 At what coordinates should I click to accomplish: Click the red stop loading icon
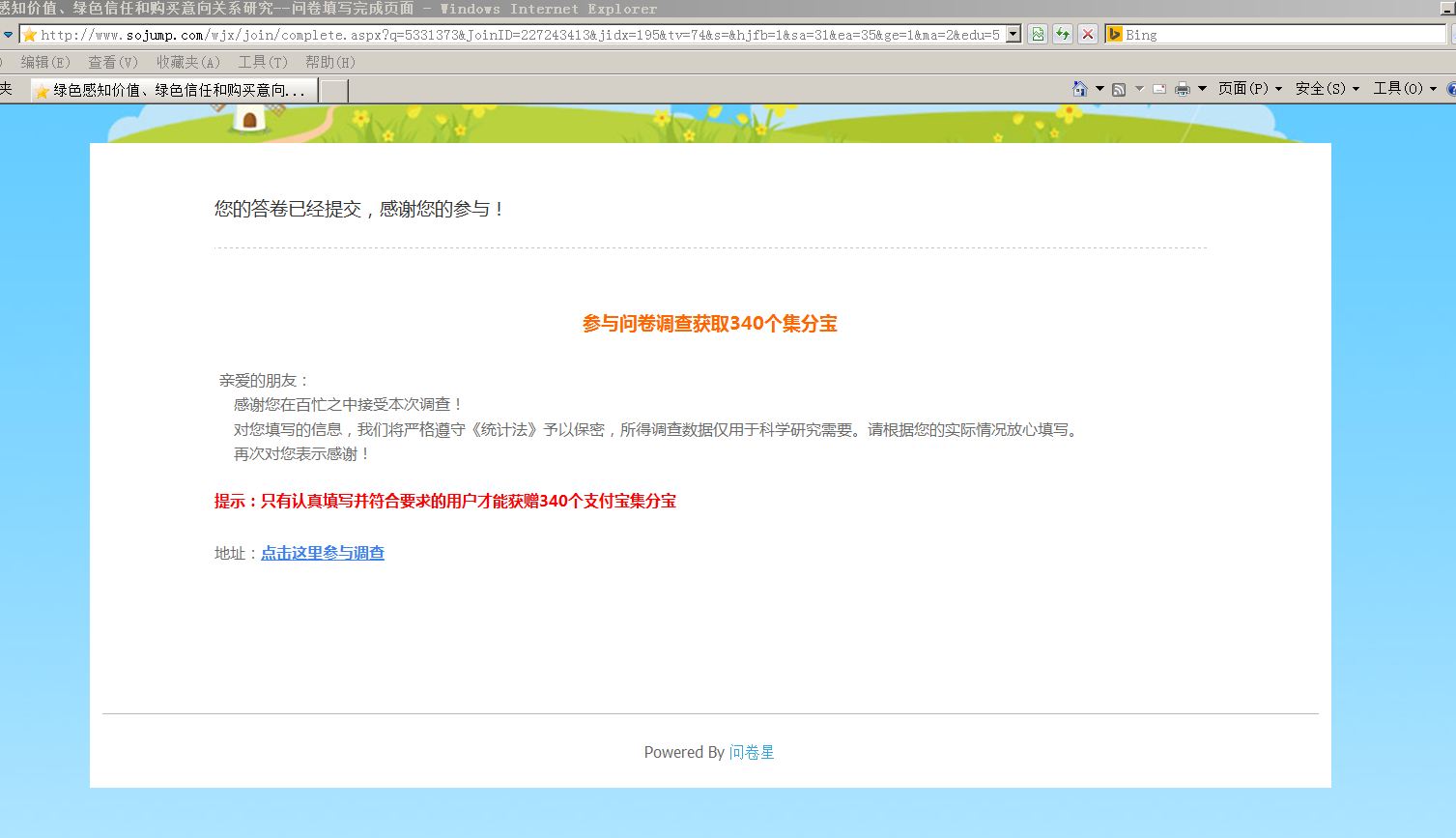[1088, 35]
